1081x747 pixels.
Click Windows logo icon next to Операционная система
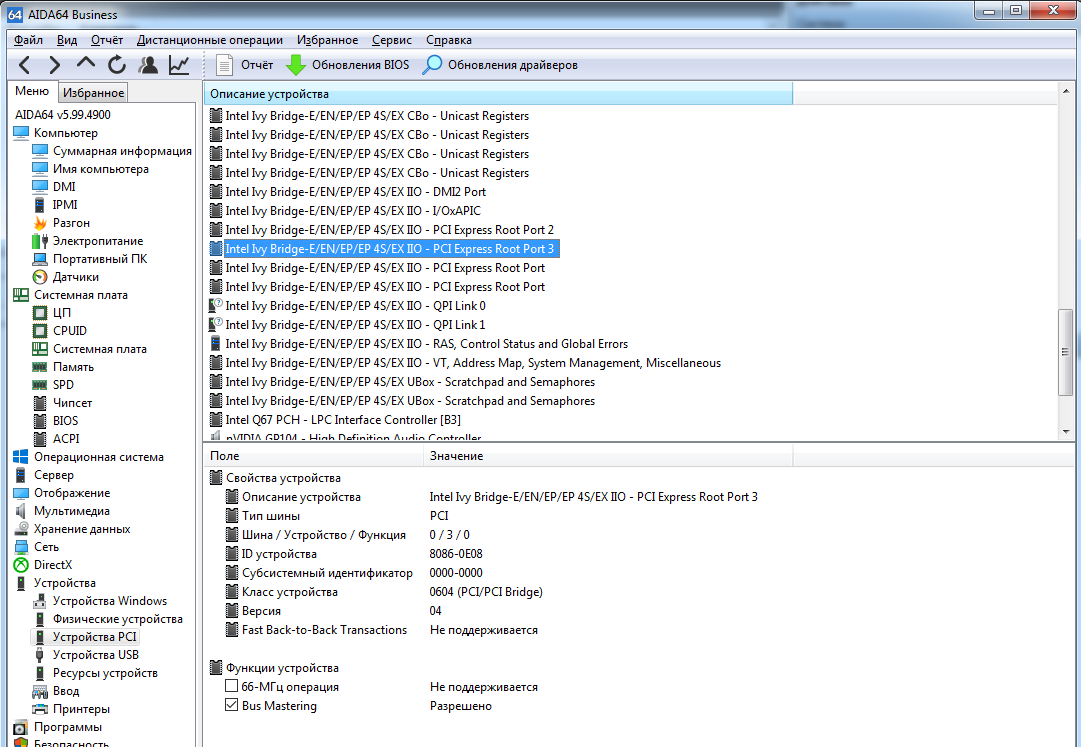coord(21,457)
